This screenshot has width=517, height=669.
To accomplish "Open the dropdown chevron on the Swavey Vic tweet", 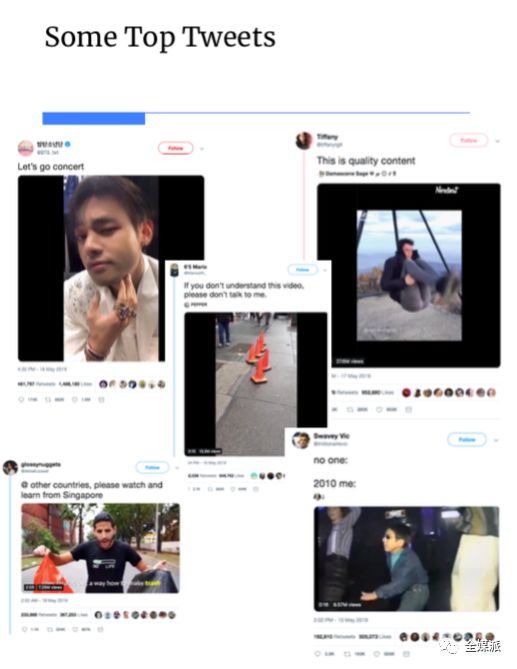I will tap(496, 440).
